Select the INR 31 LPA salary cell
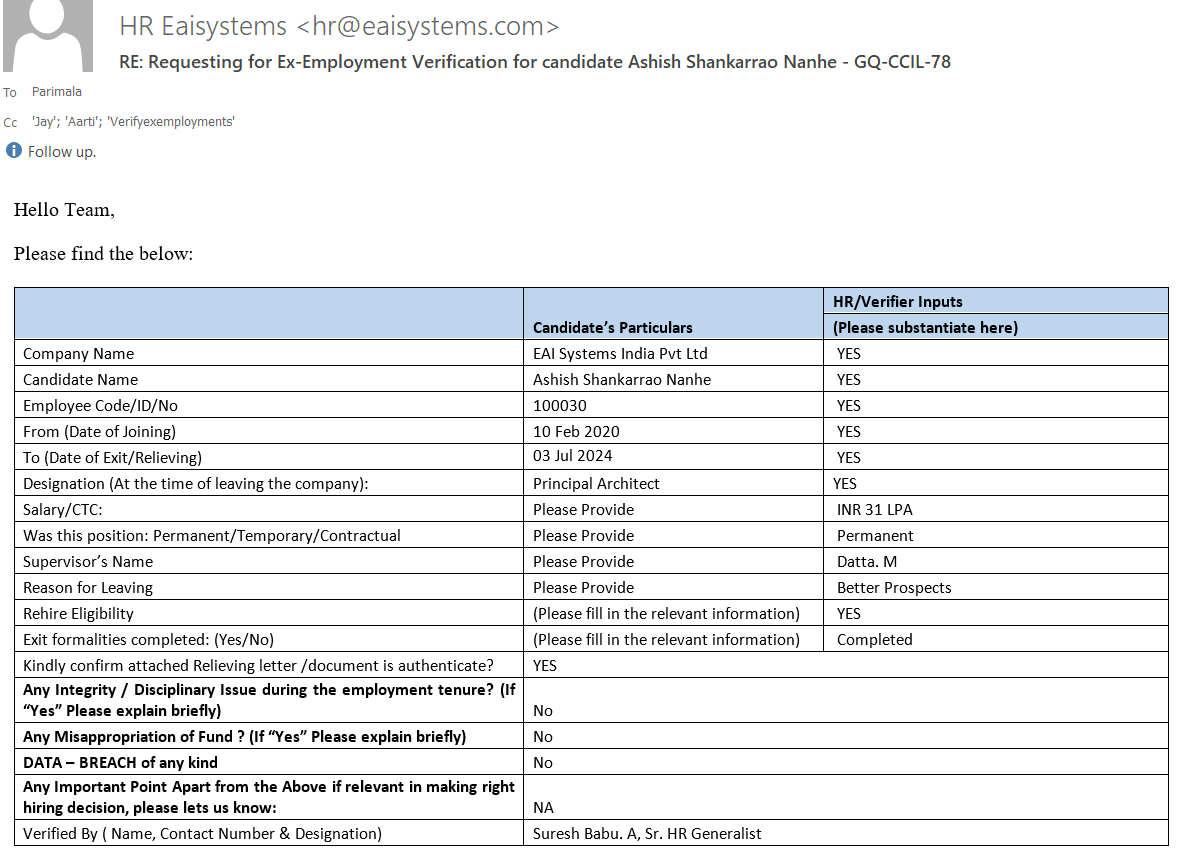Screen dimensions: 1177x852 pyautogui.click(x=874, y=509)
